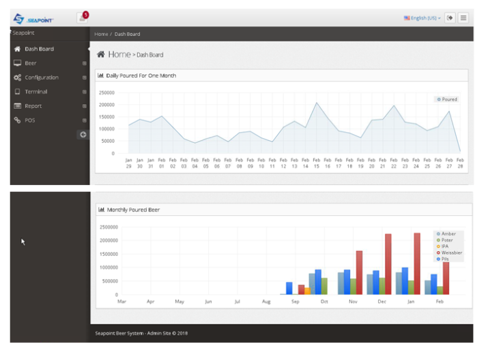Click the Home page title text
Screen dimensions: 488x360
(119, 54)
